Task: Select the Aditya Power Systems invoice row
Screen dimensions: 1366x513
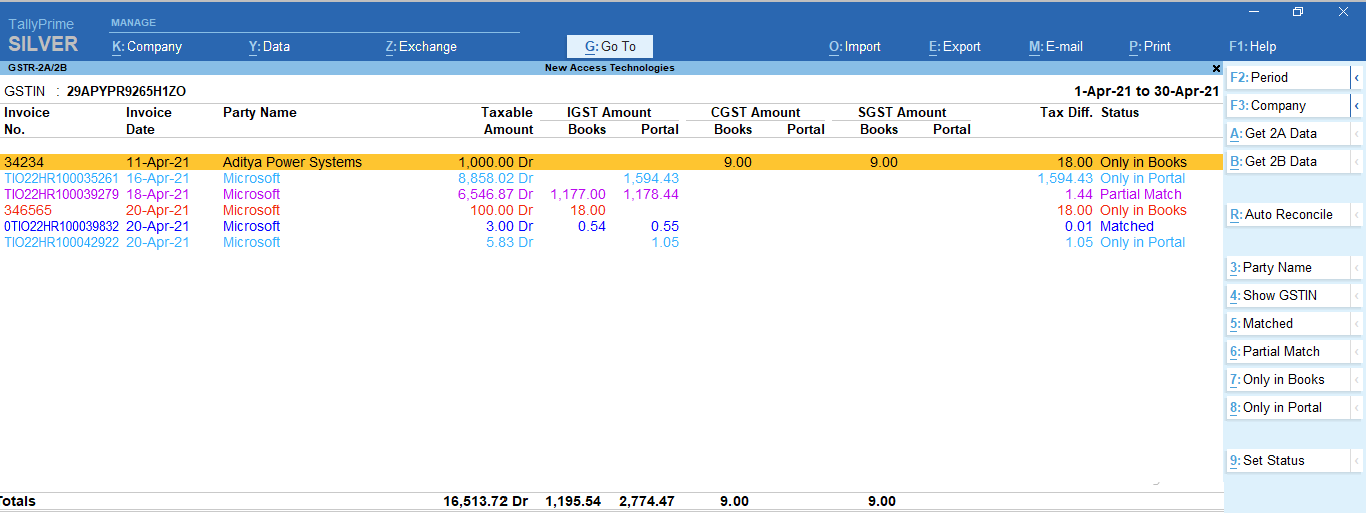Action: [x=611, y=162]
